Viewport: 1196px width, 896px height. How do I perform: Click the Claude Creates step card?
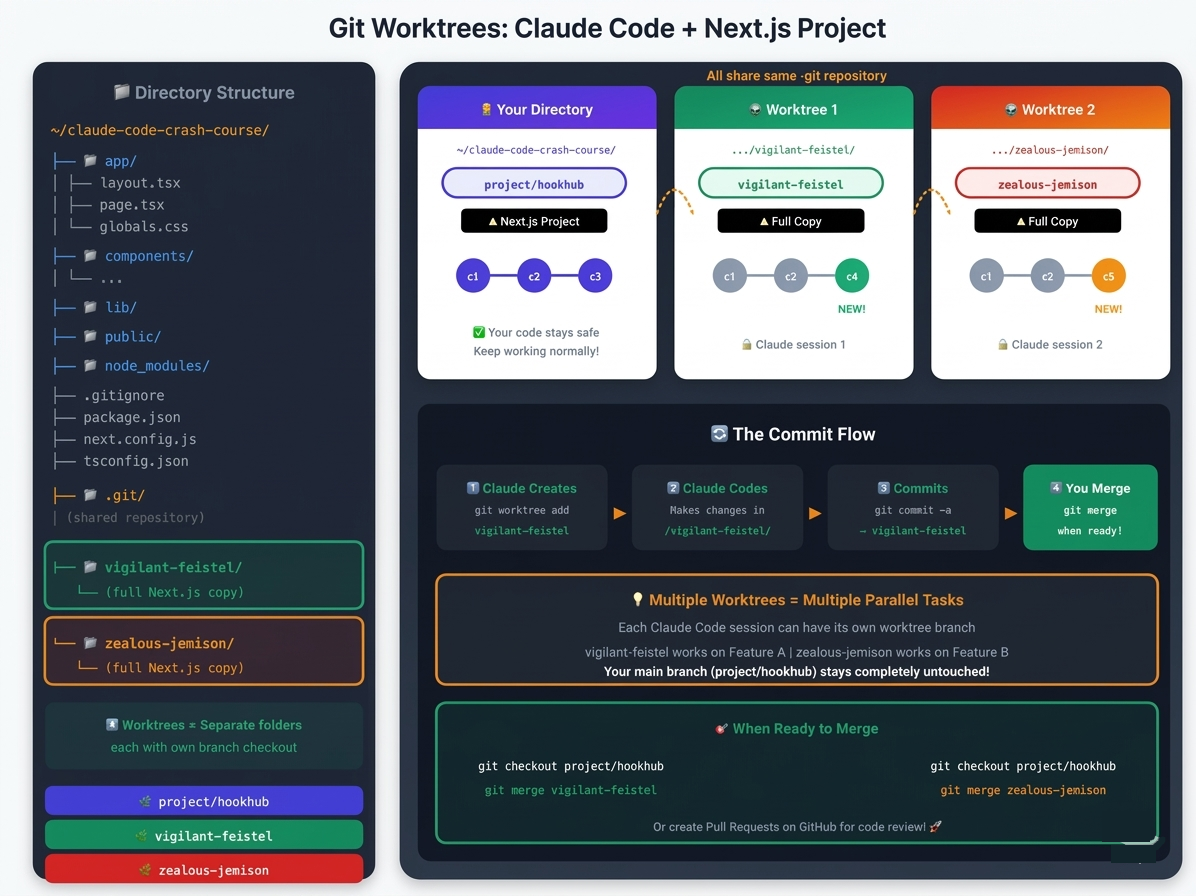click(522, 507)
